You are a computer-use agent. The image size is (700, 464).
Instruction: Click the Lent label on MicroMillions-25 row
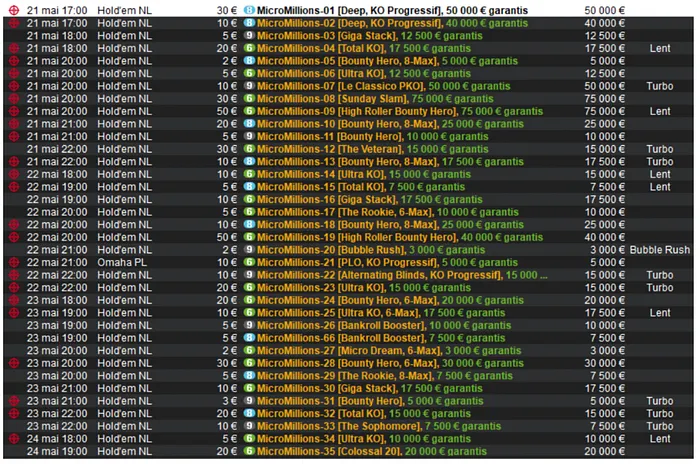[x=660, y=313]
